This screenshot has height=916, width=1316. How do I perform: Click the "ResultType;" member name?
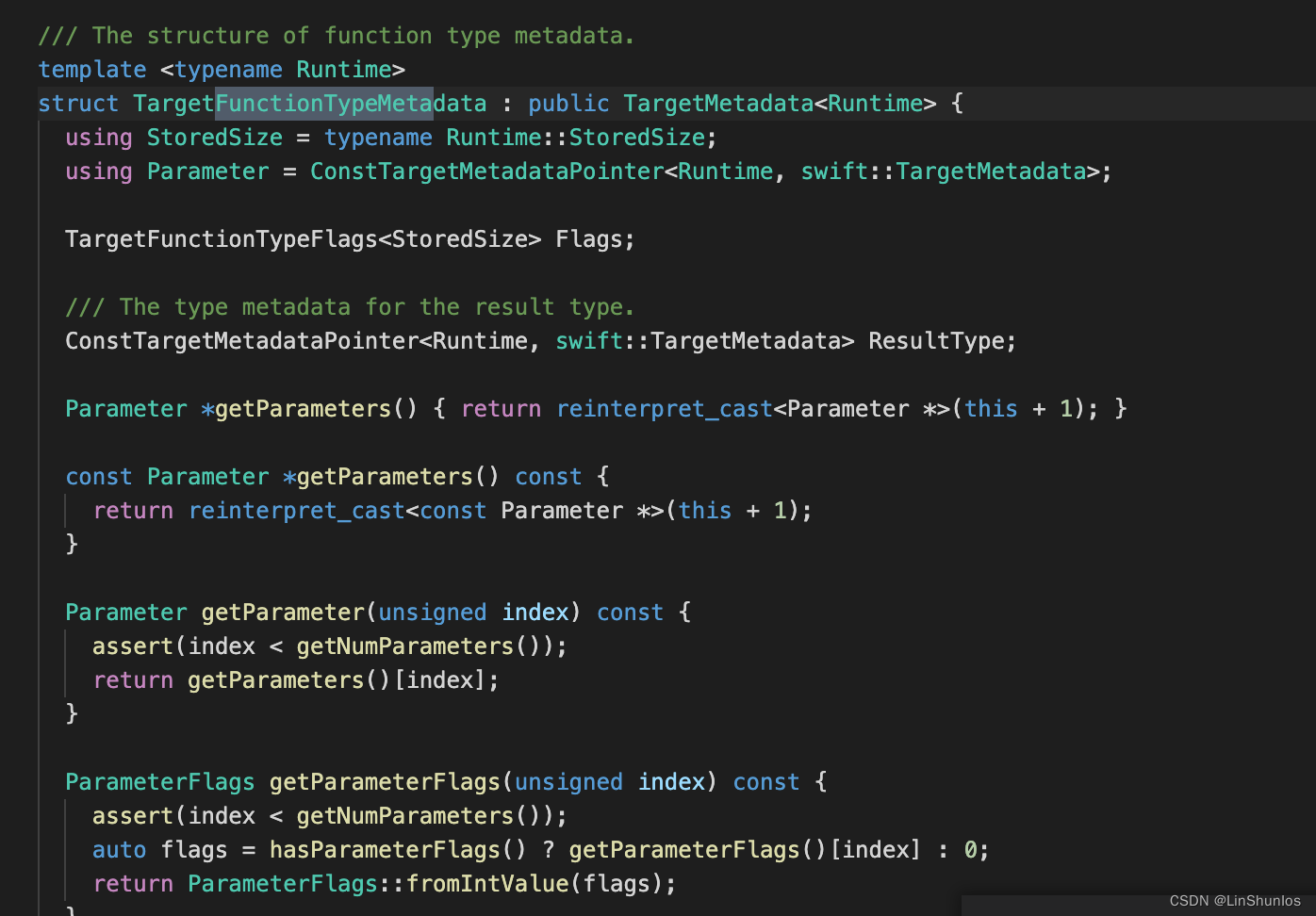coord(943,341)
